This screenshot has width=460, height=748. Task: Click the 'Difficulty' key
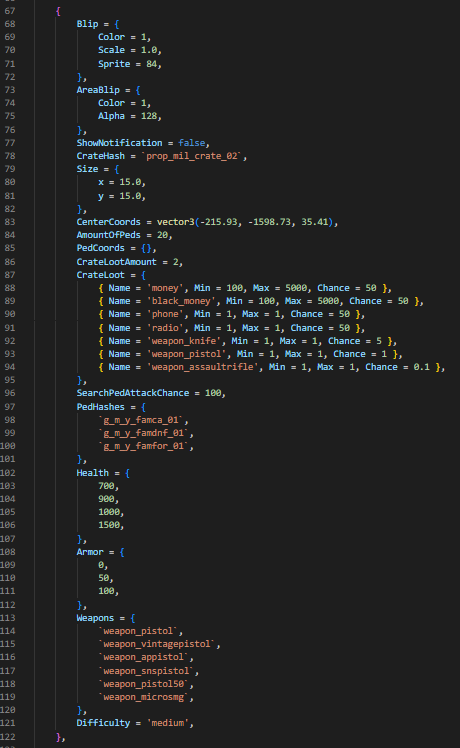click(x=104, y=723)
